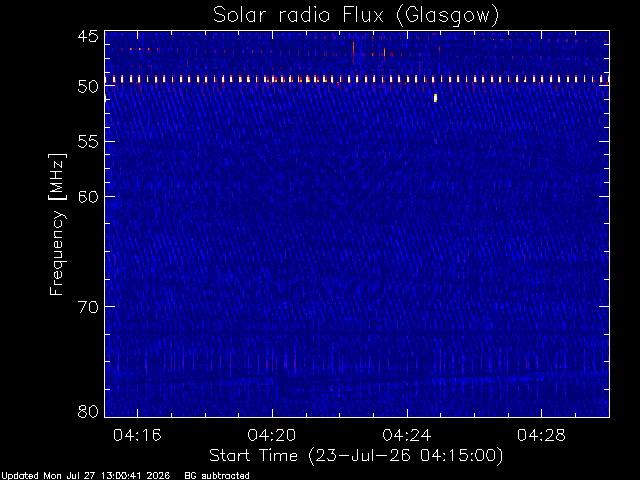
Task: Select the 04:28 time axis label
Action: pos(541,435)
